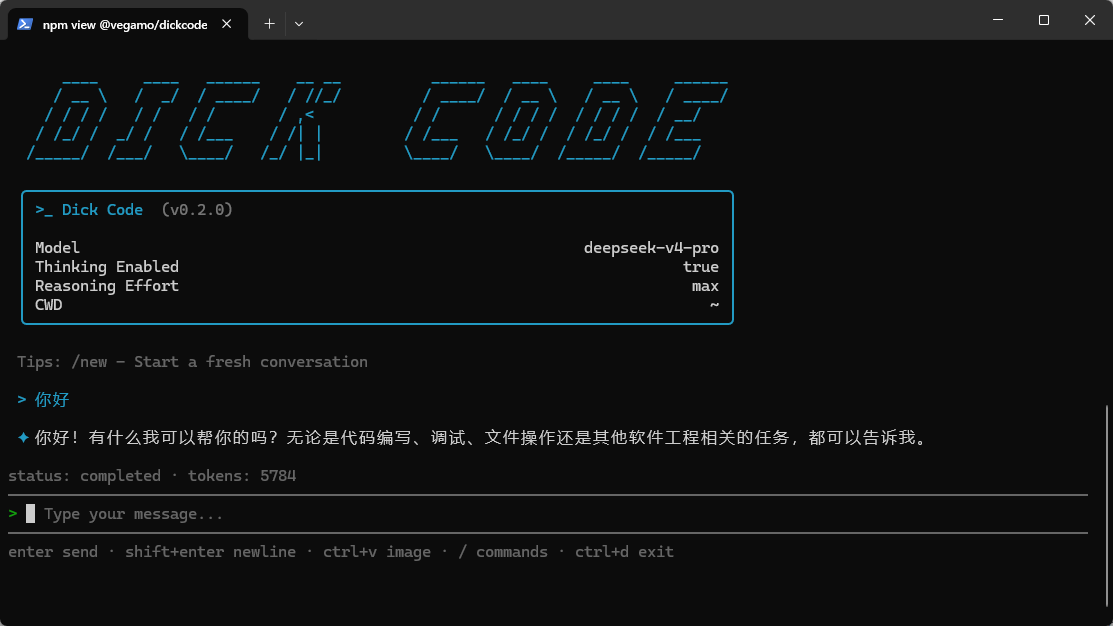1113x626 pixels.
Task: Click the 'true' value for Thinking
Action: (x=701, y=267)
